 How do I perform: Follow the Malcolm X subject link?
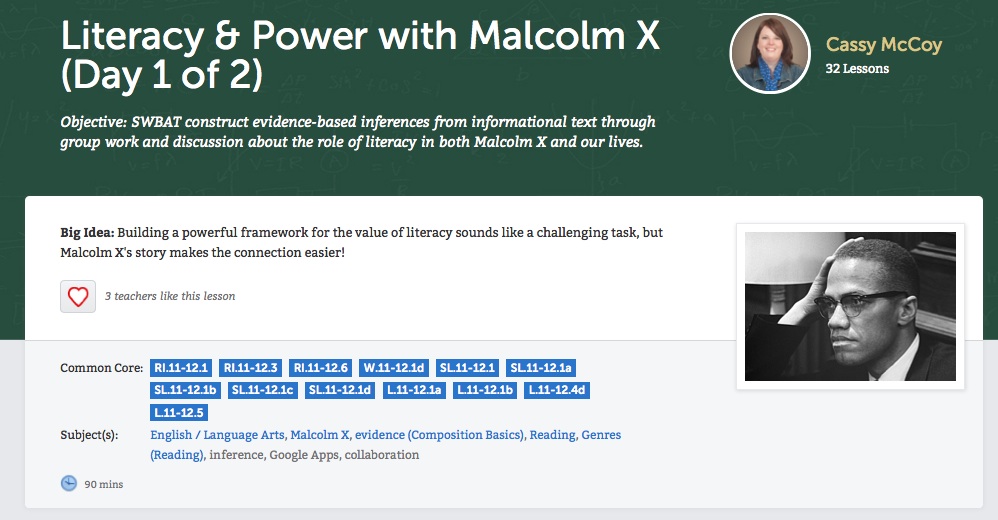point(320,435)
